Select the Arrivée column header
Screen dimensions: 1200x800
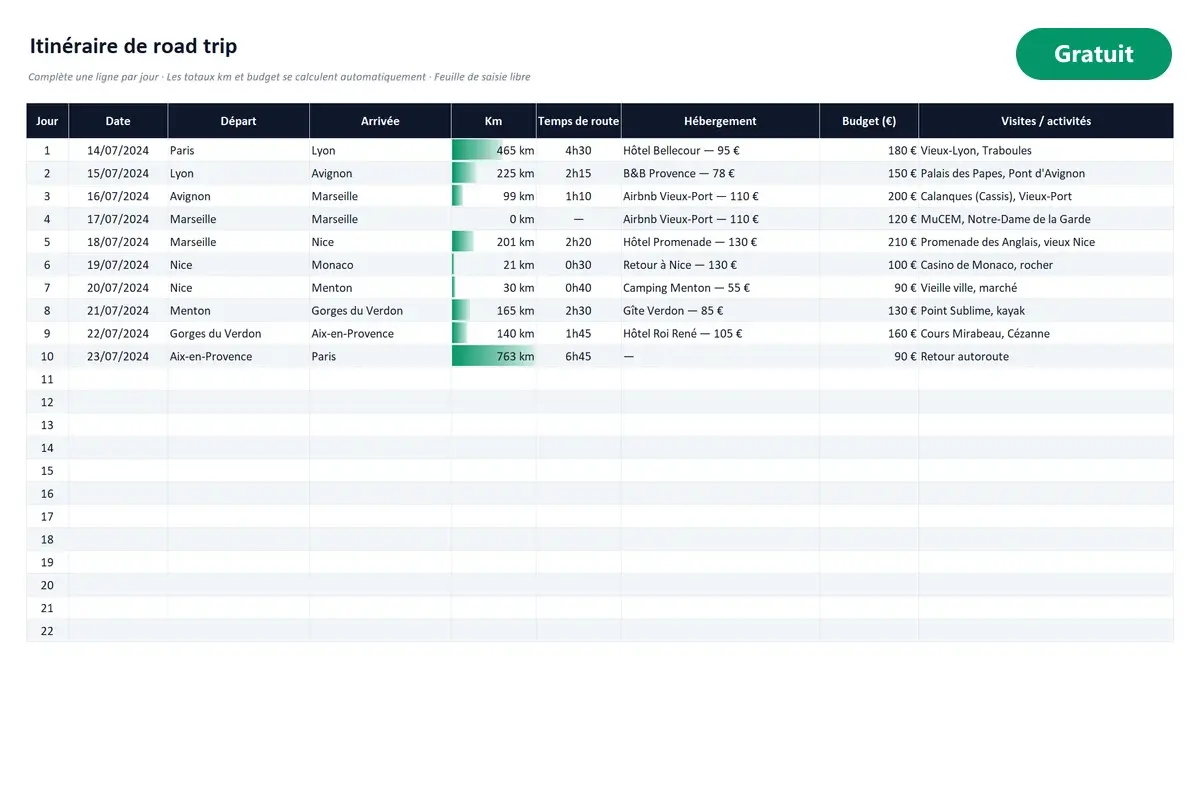click(380, 121)
